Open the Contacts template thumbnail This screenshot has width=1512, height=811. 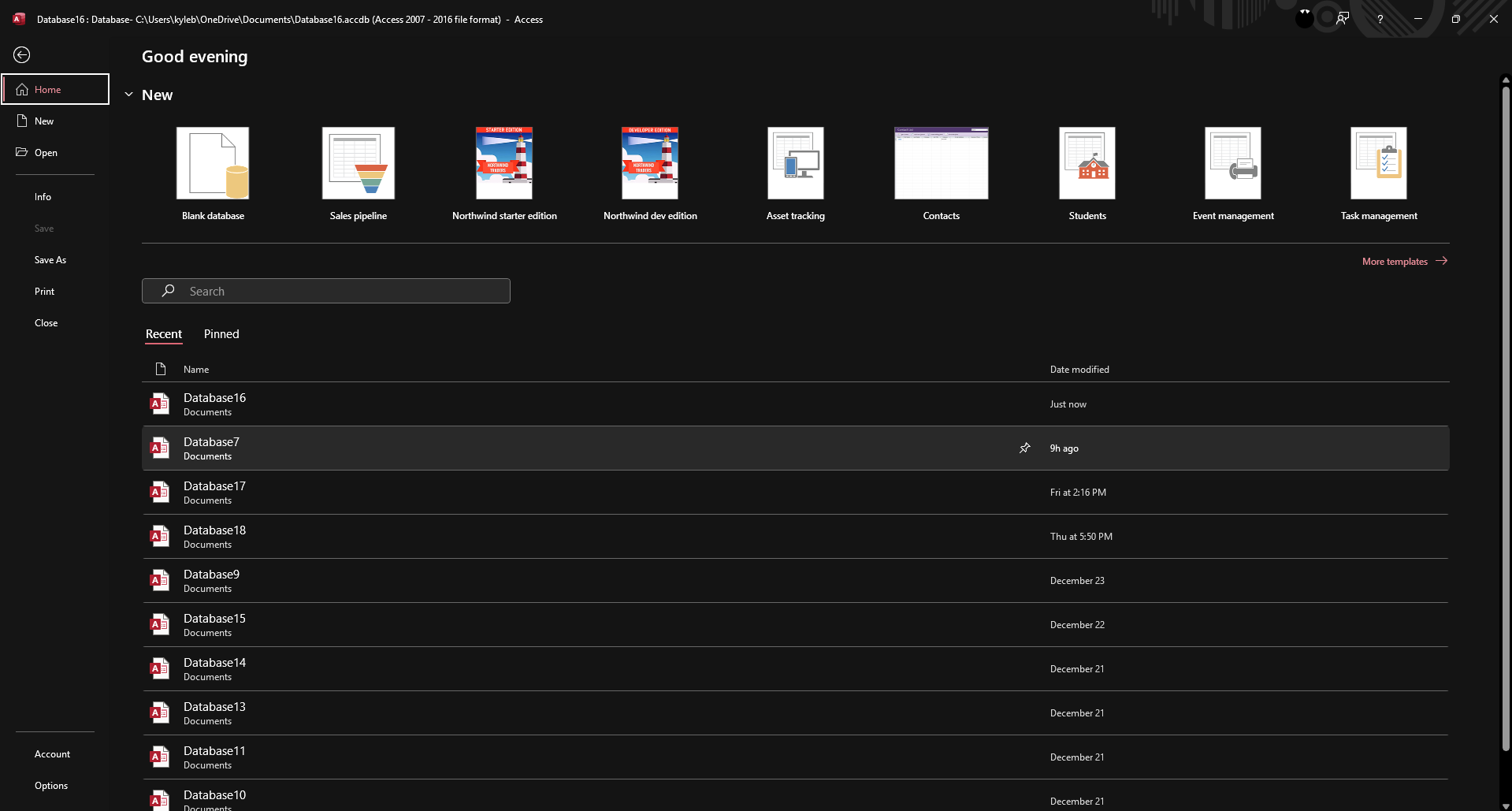point(941,163)
